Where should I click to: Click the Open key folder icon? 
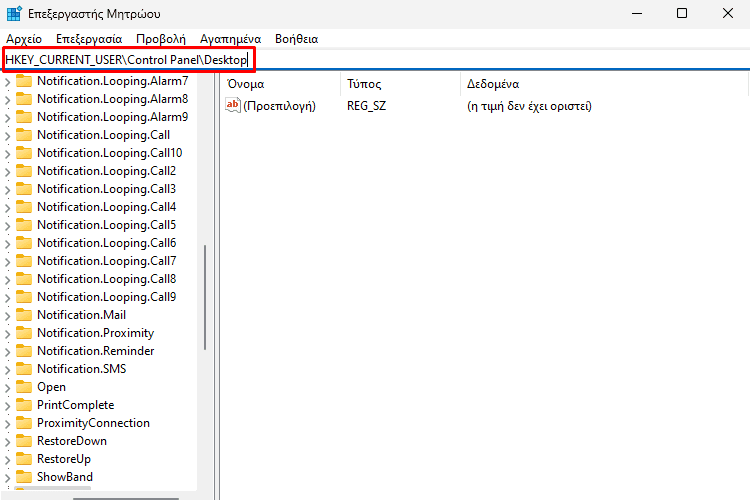(24, 387)
